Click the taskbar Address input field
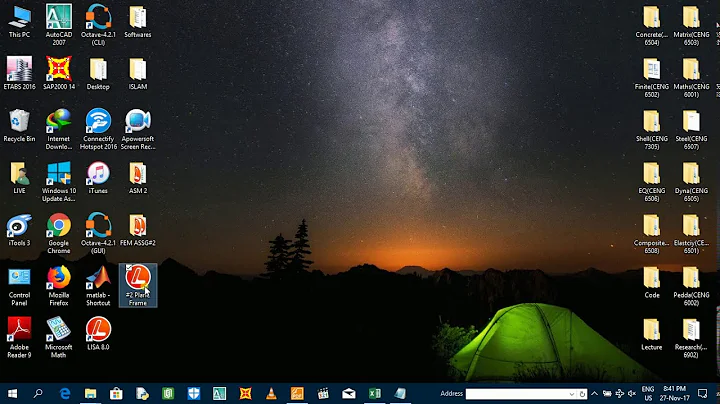The width and height of the screenshot is (720, 404). pos(517,394)
